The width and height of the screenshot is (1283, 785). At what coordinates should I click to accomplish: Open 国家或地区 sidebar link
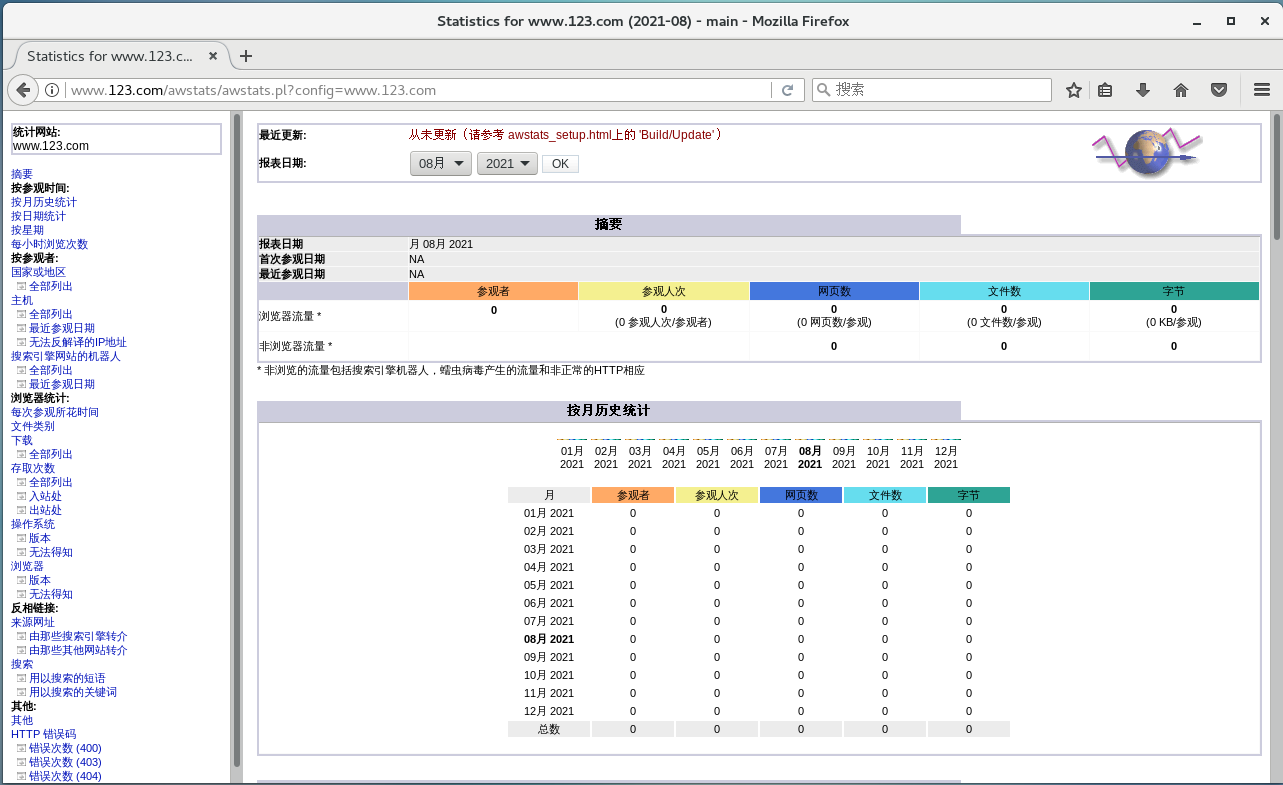(x=38, y=272)
